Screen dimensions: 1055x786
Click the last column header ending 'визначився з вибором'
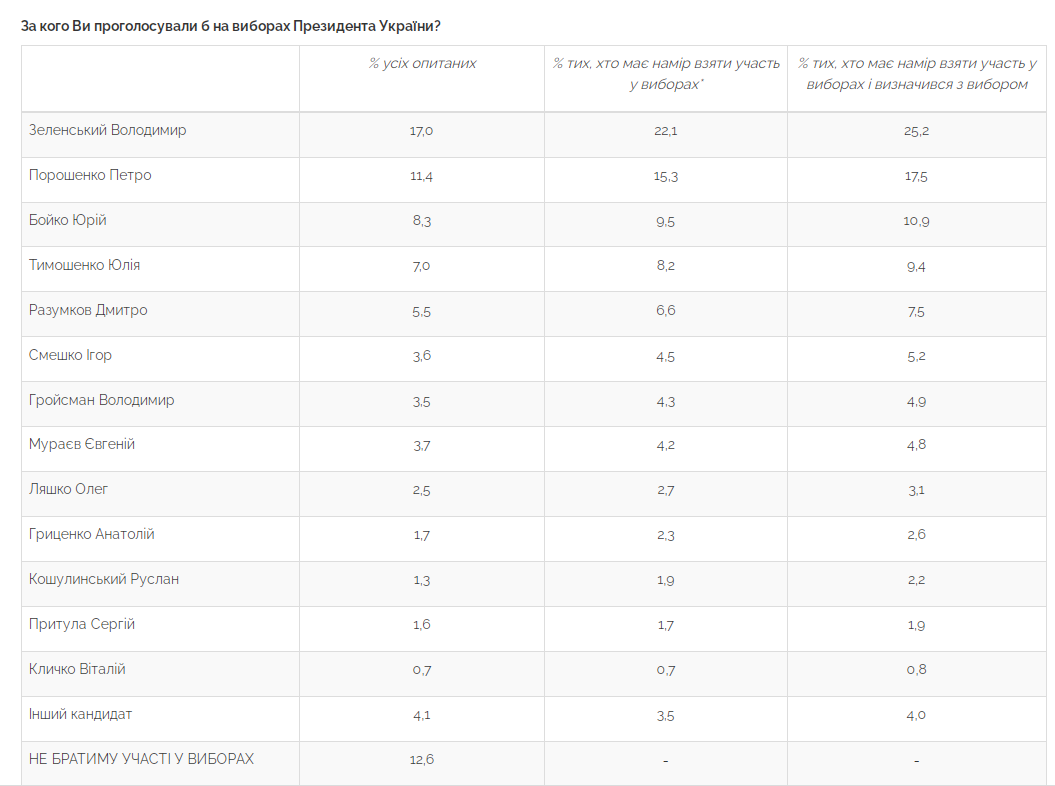tap(917, 74)
